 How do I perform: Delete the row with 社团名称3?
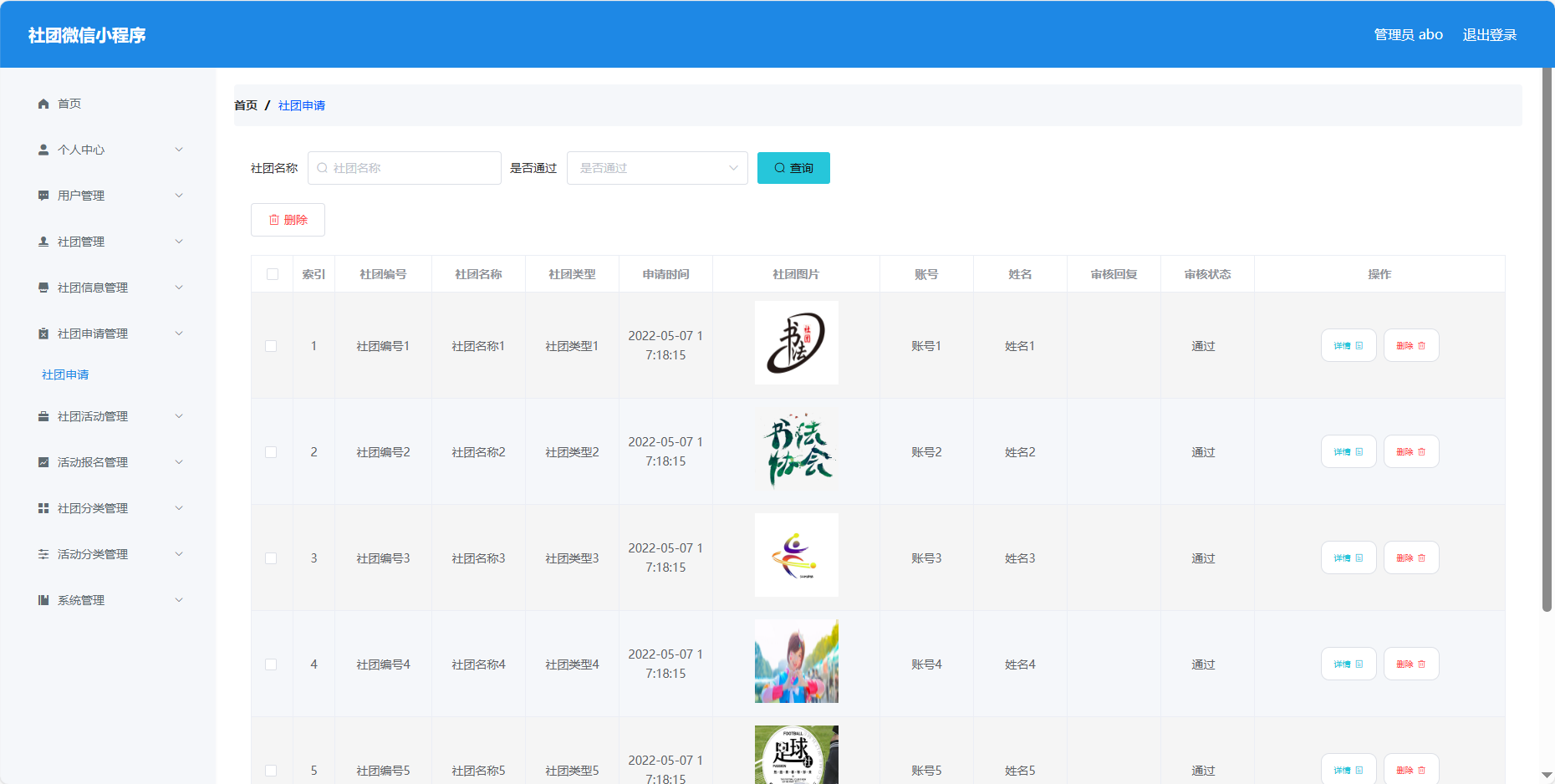coord(1411,557)
